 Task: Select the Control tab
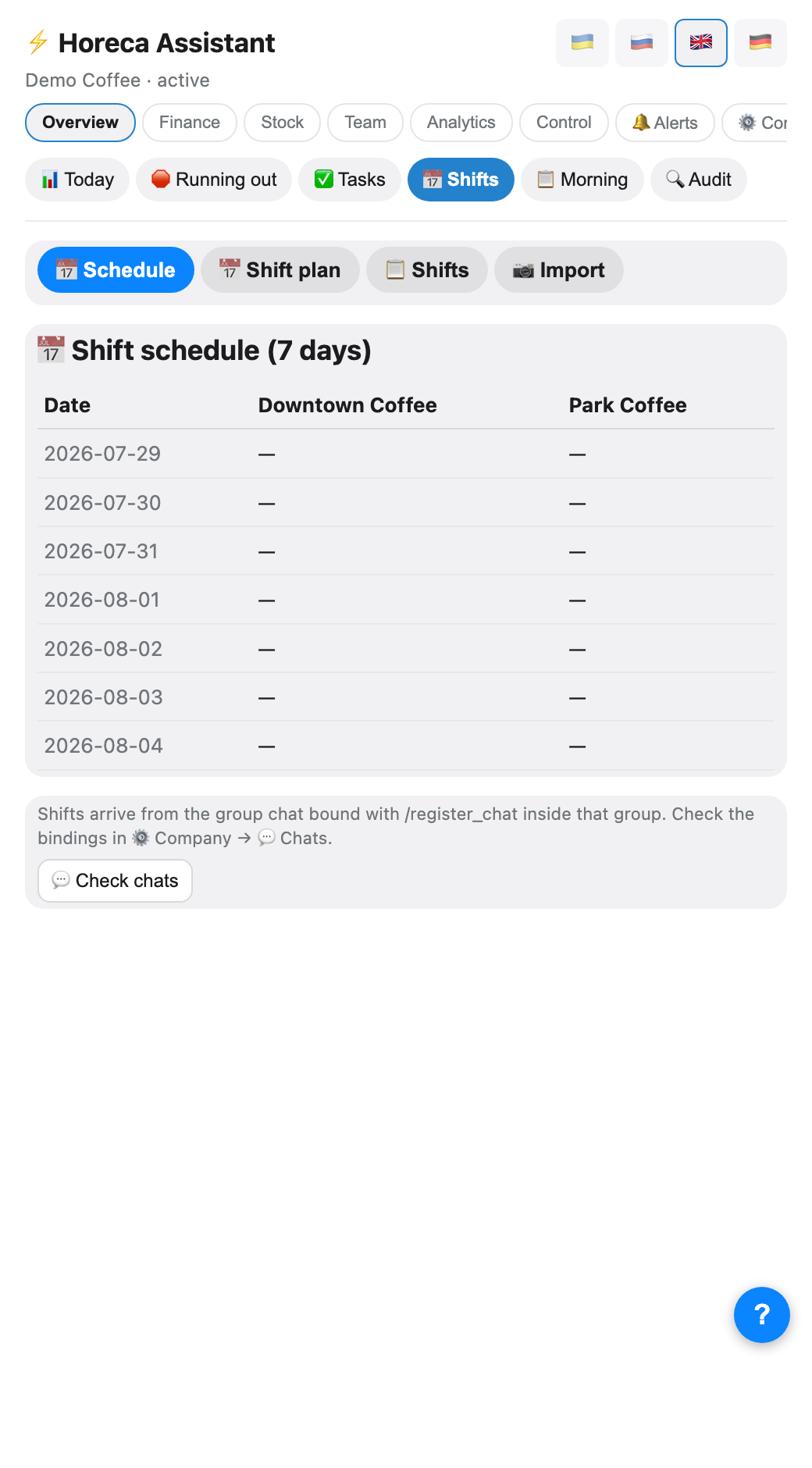pos(564,123)
